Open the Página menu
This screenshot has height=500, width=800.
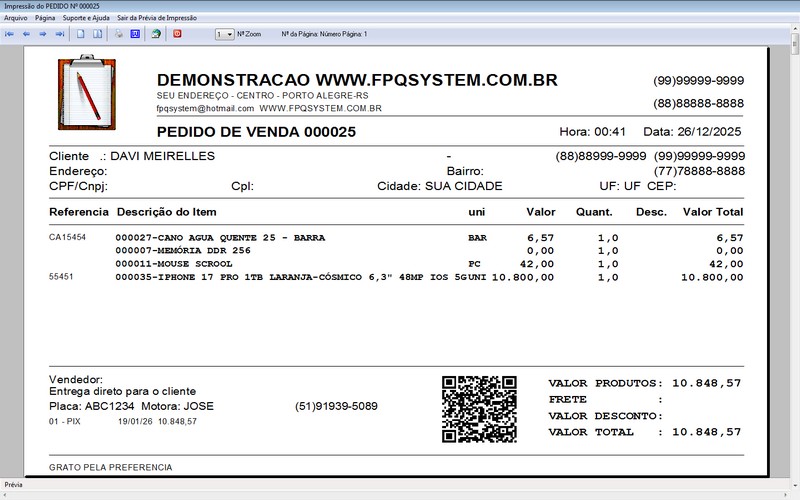[x=45, y=18]
